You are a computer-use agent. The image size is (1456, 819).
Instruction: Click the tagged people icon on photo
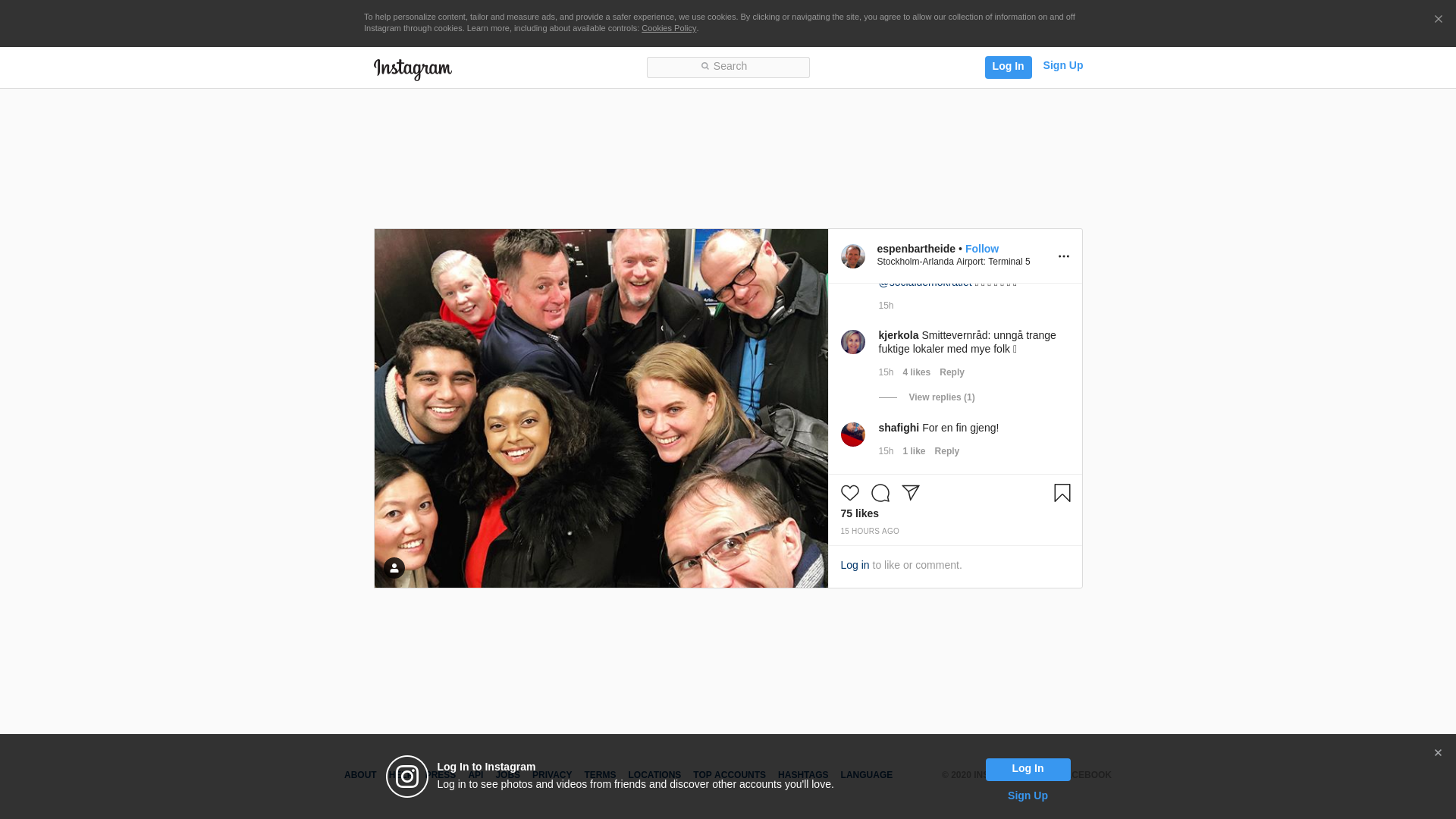click(394, 568)
